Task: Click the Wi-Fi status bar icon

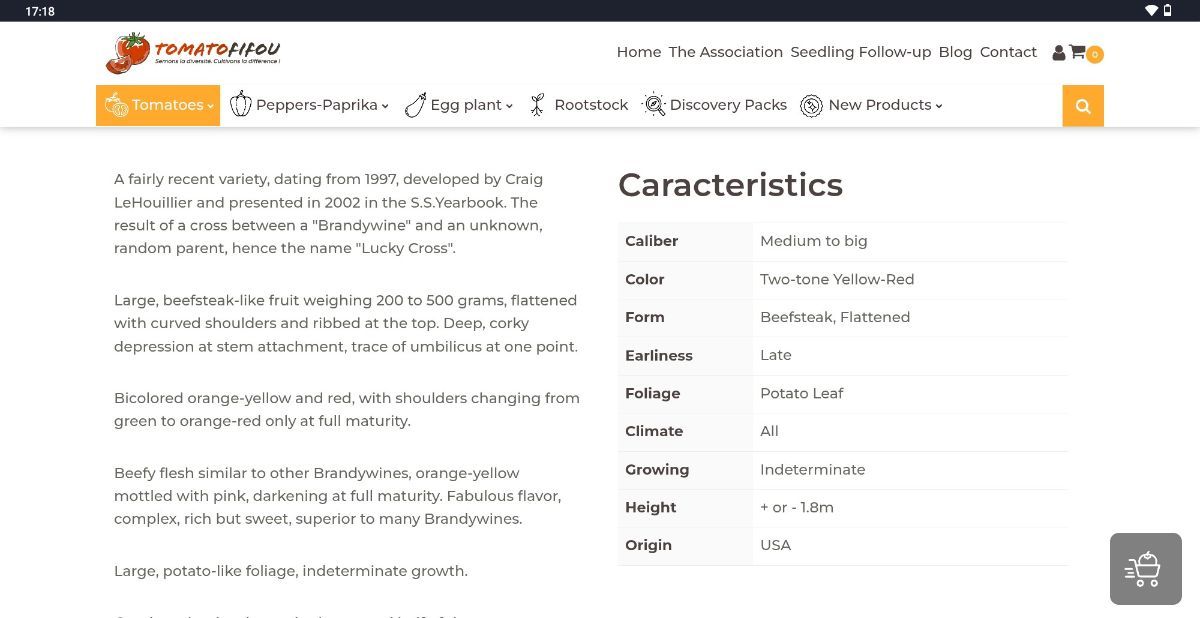Action: pyautogui.click(x=1151, y=11)
